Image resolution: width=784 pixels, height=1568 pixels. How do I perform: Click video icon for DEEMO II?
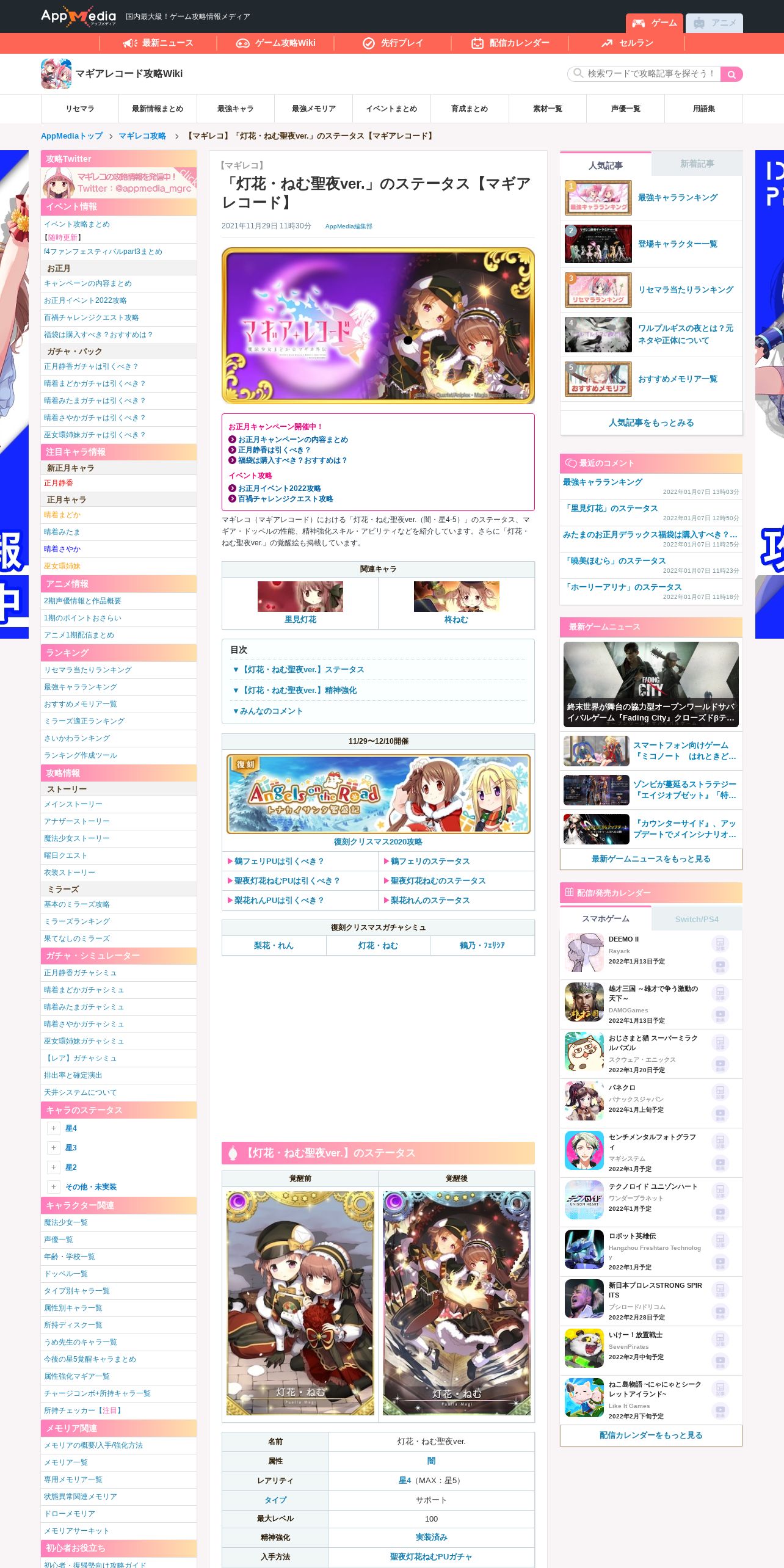pos(720,966)
